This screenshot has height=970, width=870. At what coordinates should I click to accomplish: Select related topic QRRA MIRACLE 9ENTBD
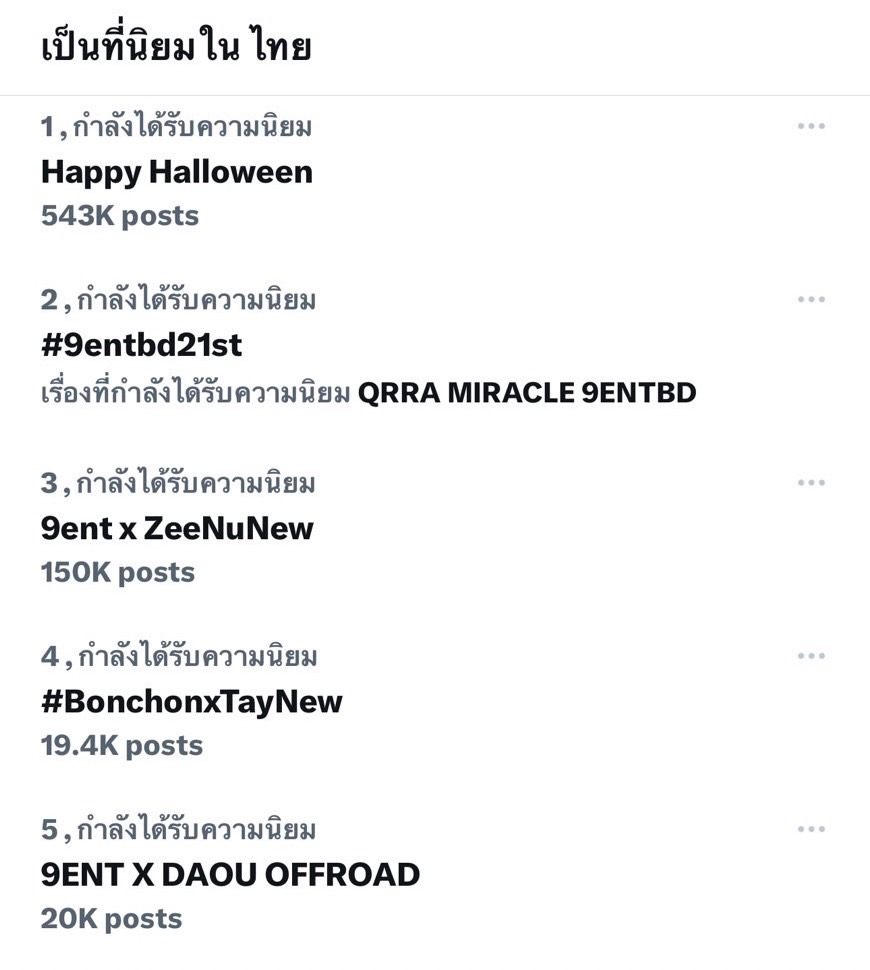(527, 393)
